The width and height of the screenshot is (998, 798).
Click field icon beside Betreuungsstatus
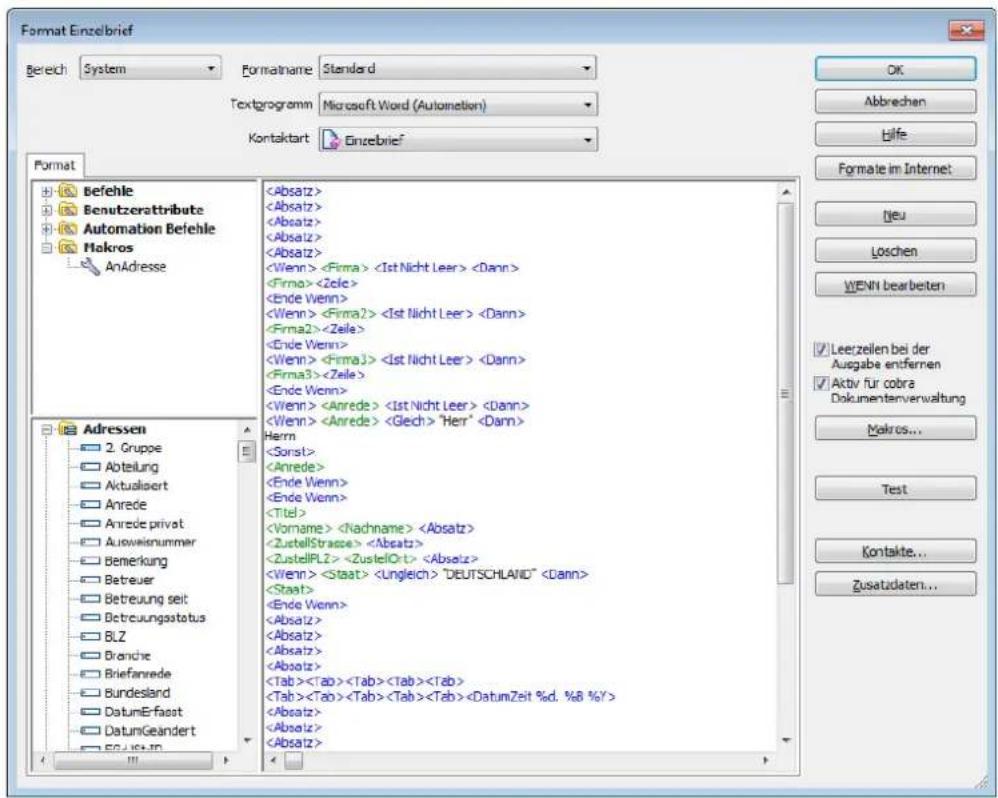[90, 617]
